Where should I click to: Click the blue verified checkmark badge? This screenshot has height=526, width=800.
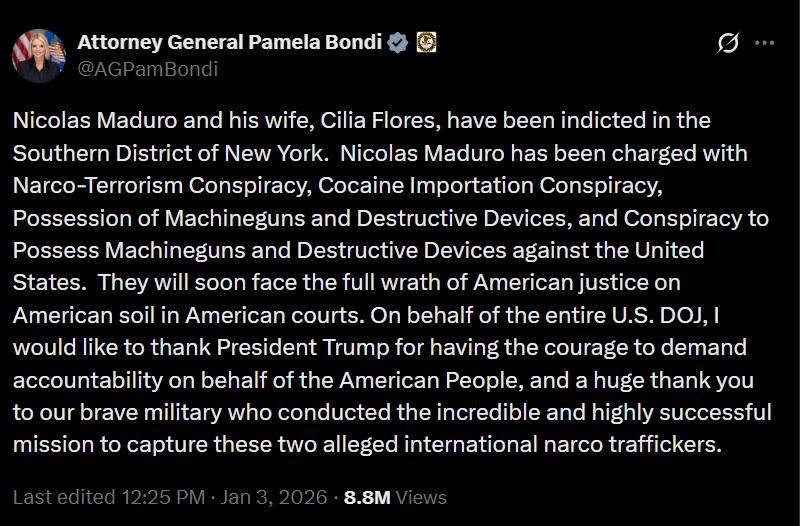pos(398,42)
